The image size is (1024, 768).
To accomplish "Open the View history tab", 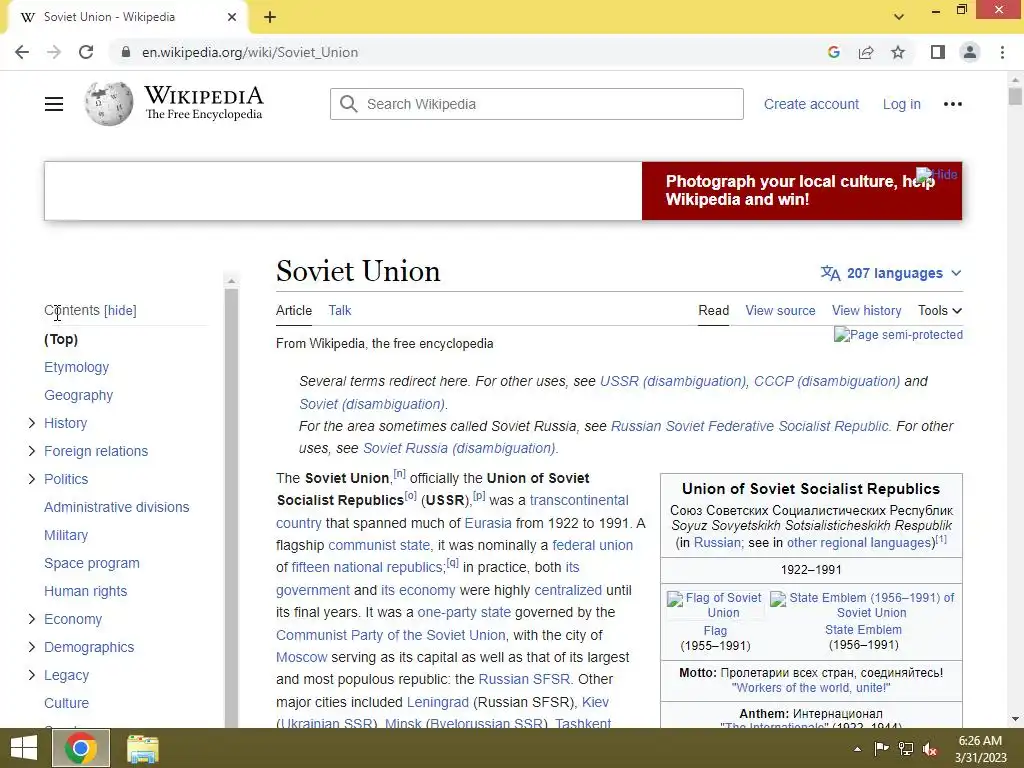I will 867,310.
